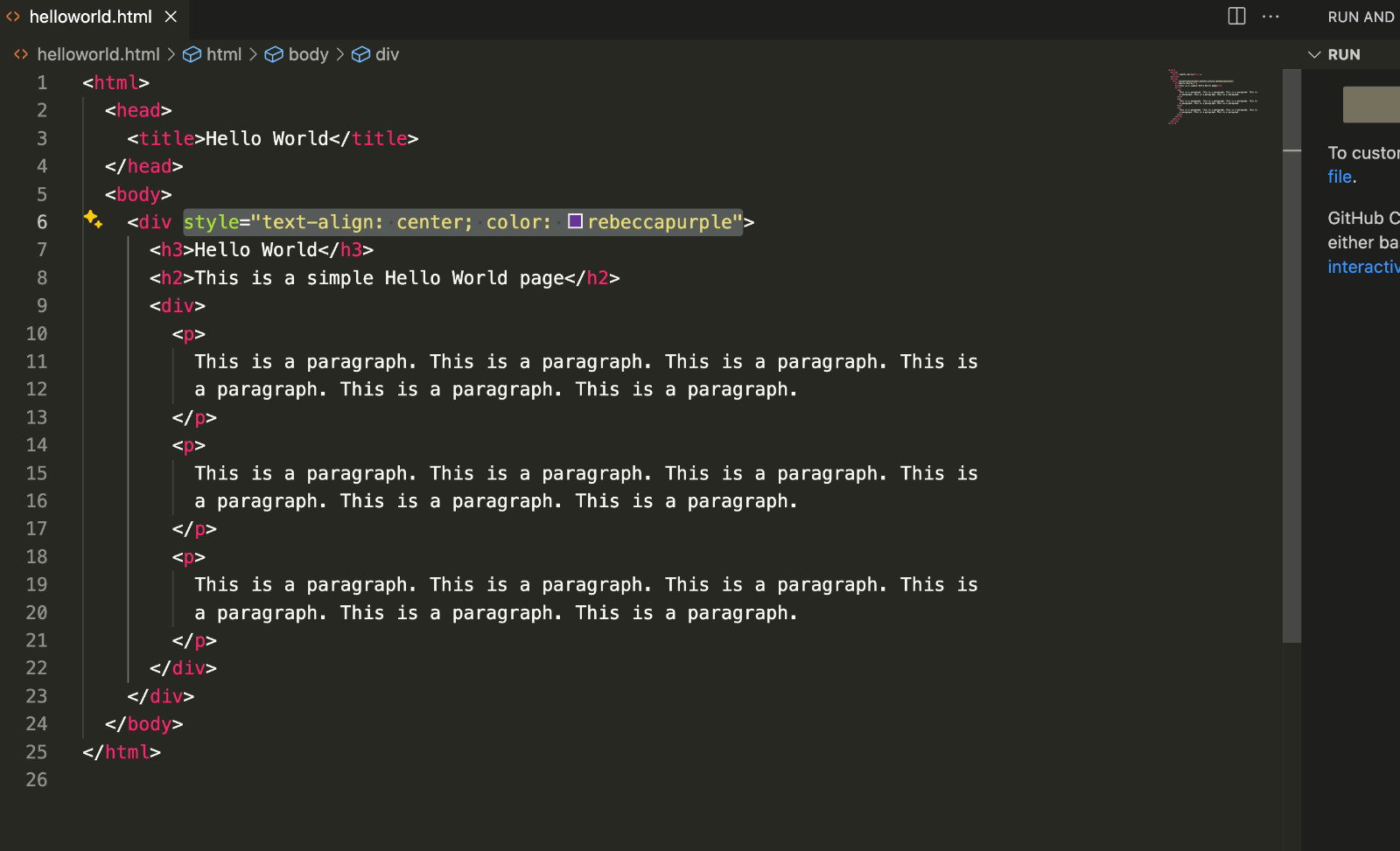Viewport: 1400px width, 851px height.
Task: Open the body breadcrumb dropdown
Action: 308,54
